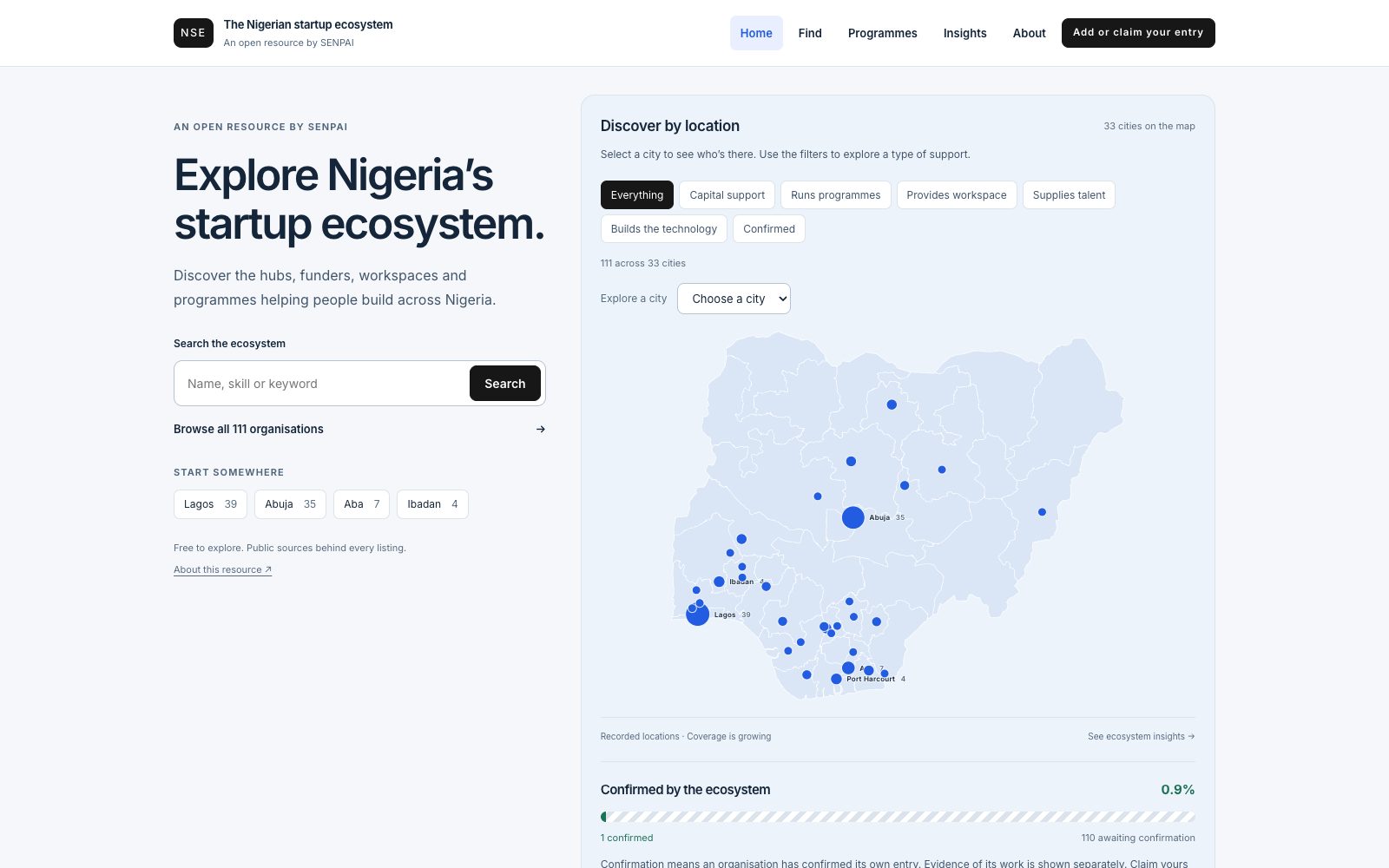
Task: Select the Abuja dot on the map
Action: coord(852,517)
